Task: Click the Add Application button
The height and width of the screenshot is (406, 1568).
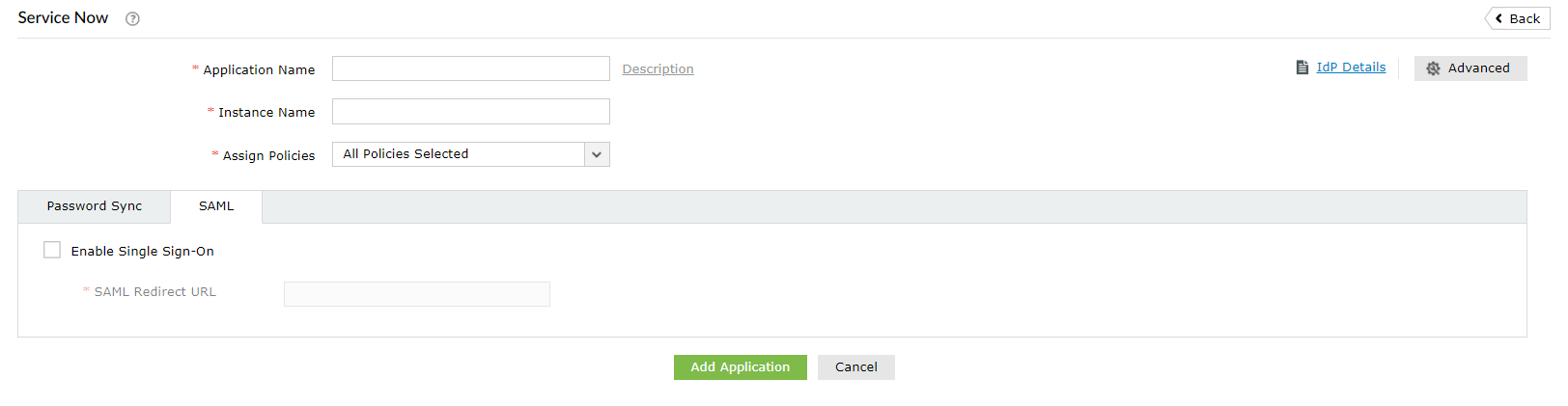Action: click(741, 367)
